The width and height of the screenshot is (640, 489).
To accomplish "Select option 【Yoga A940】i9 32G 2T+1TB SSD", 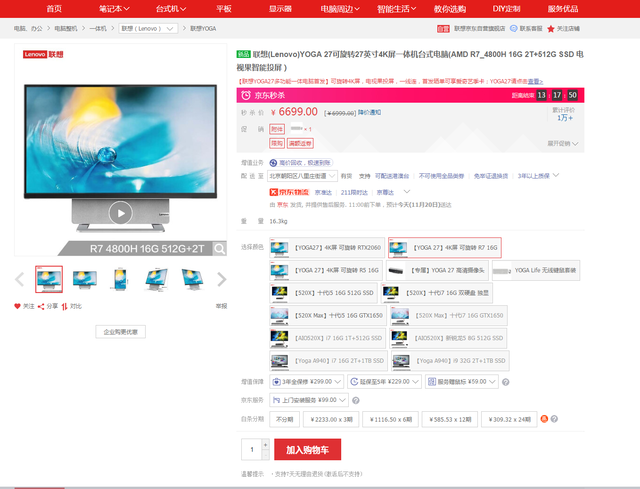I will (x=450, y=361).
